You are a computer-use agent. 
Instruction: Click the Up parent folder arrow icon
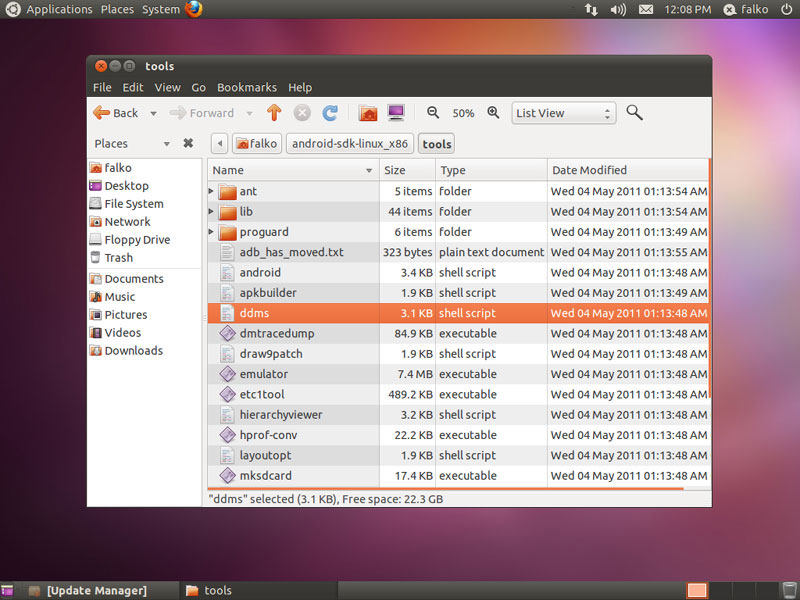(274, 113)
